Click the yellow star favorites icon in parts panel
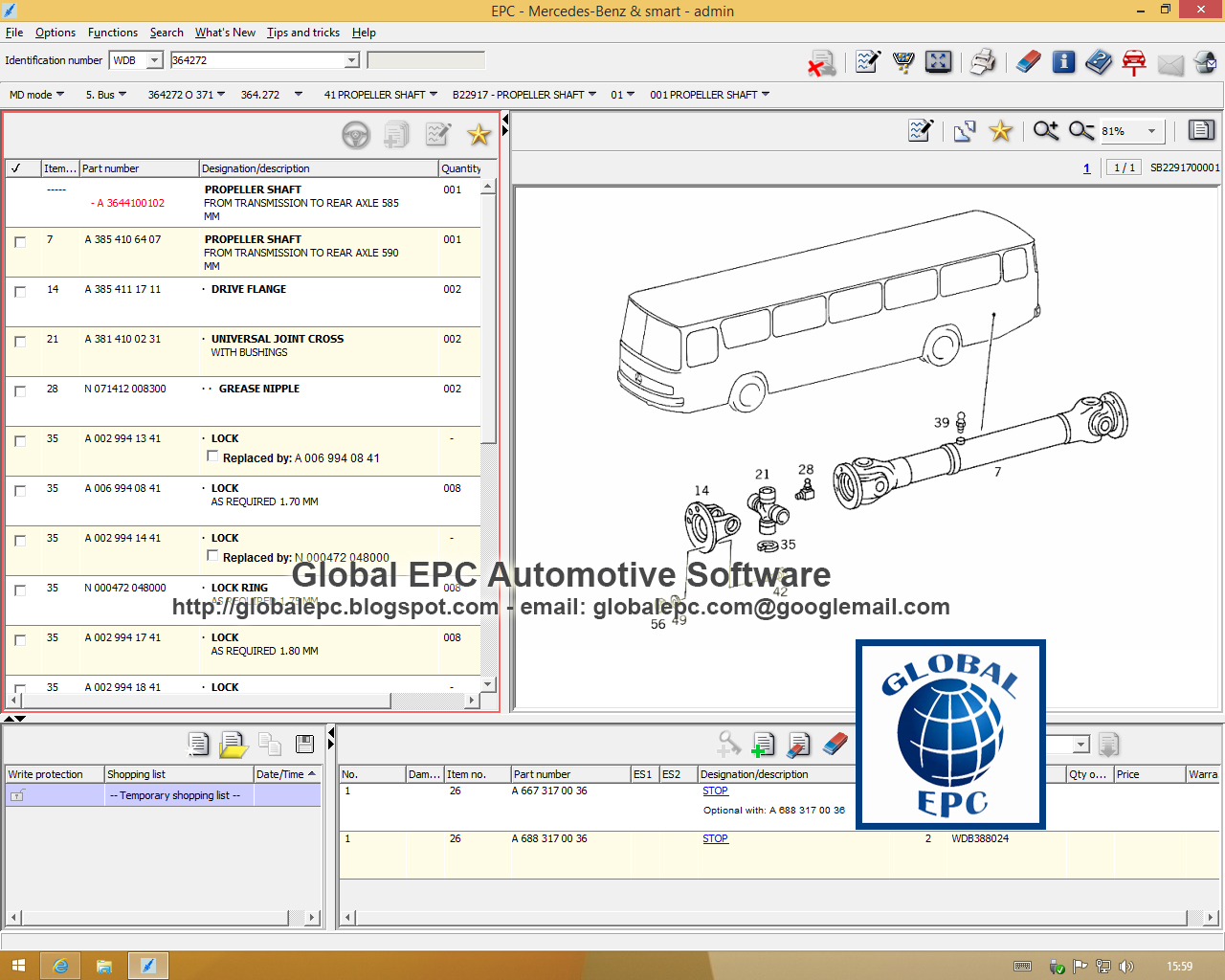This screenshot has height=980, width=1225. click(479, 135)
